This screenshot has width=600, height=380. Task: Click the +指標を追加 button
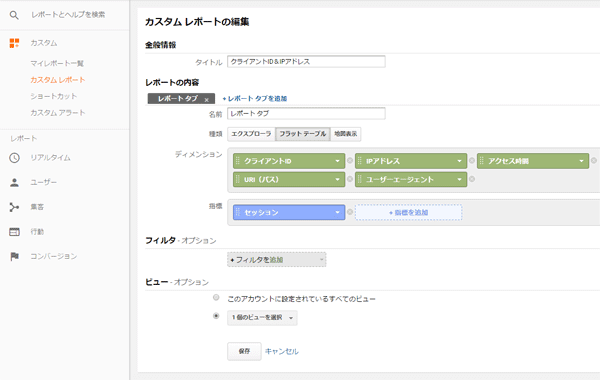click(408, 212)
